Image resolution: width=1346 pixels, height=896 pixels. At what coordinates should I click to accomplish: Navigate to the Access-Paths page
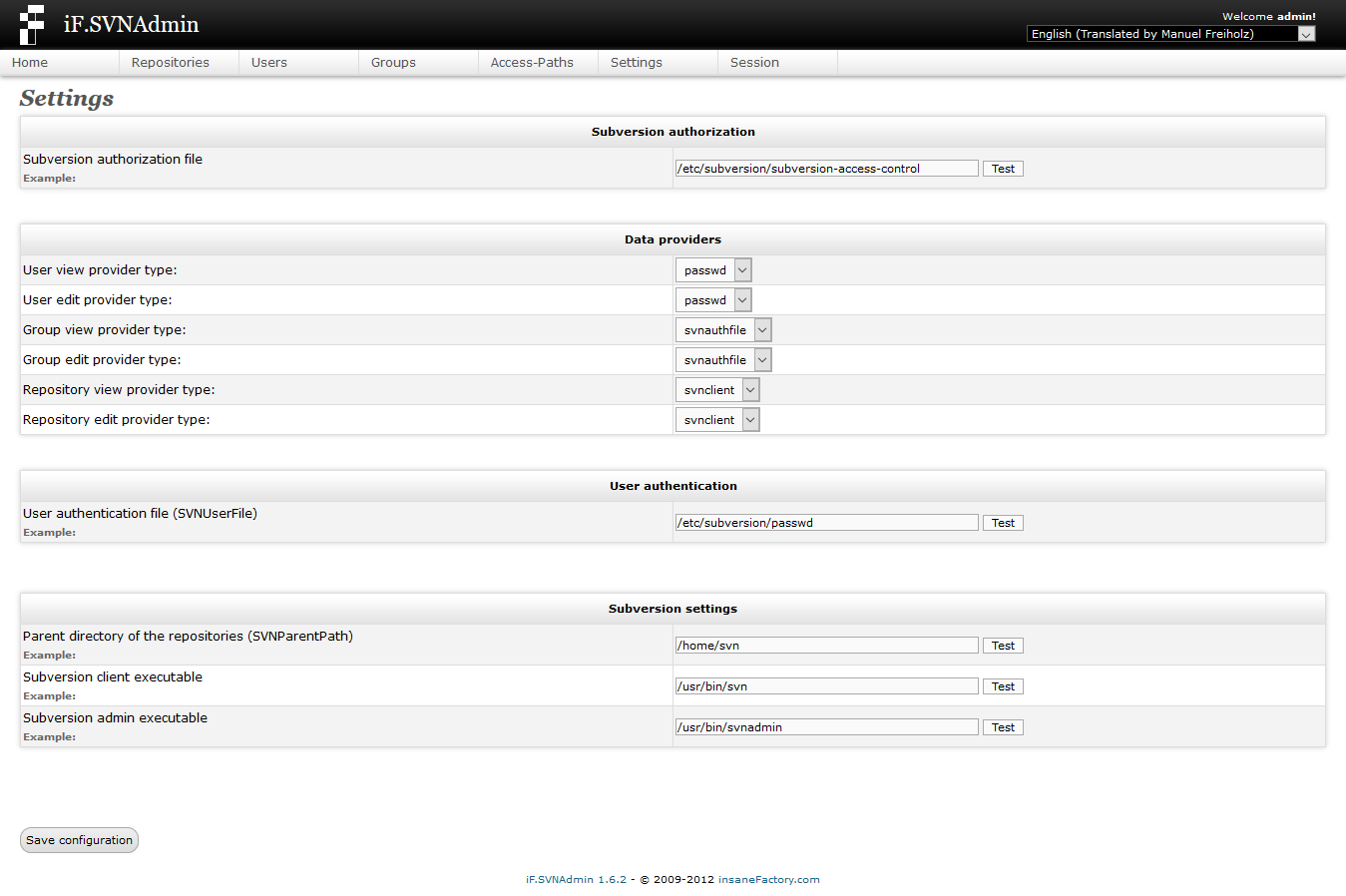tap(532, 62)
